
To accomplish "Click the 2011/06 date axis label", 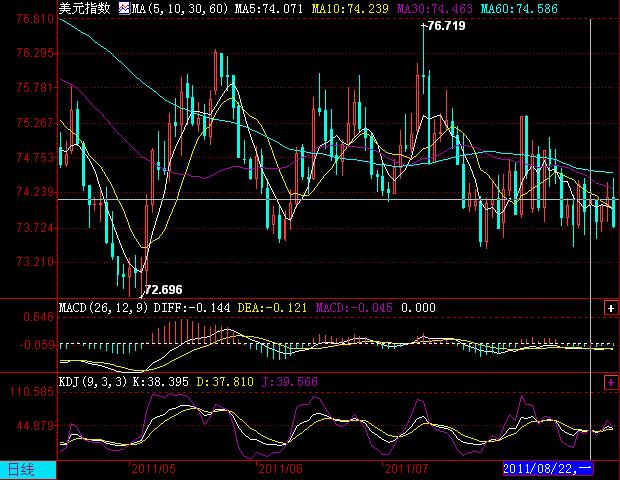I will point(280,469).
